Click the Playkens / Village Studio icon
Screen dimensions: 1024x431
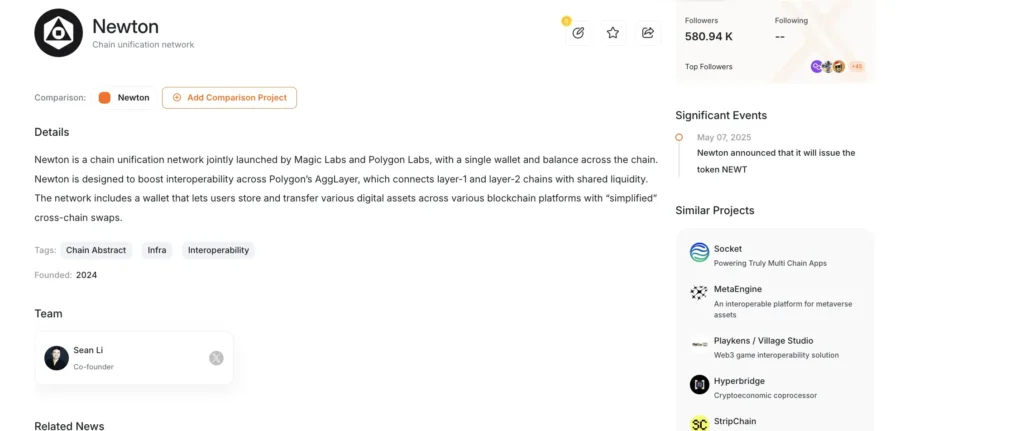699,344
